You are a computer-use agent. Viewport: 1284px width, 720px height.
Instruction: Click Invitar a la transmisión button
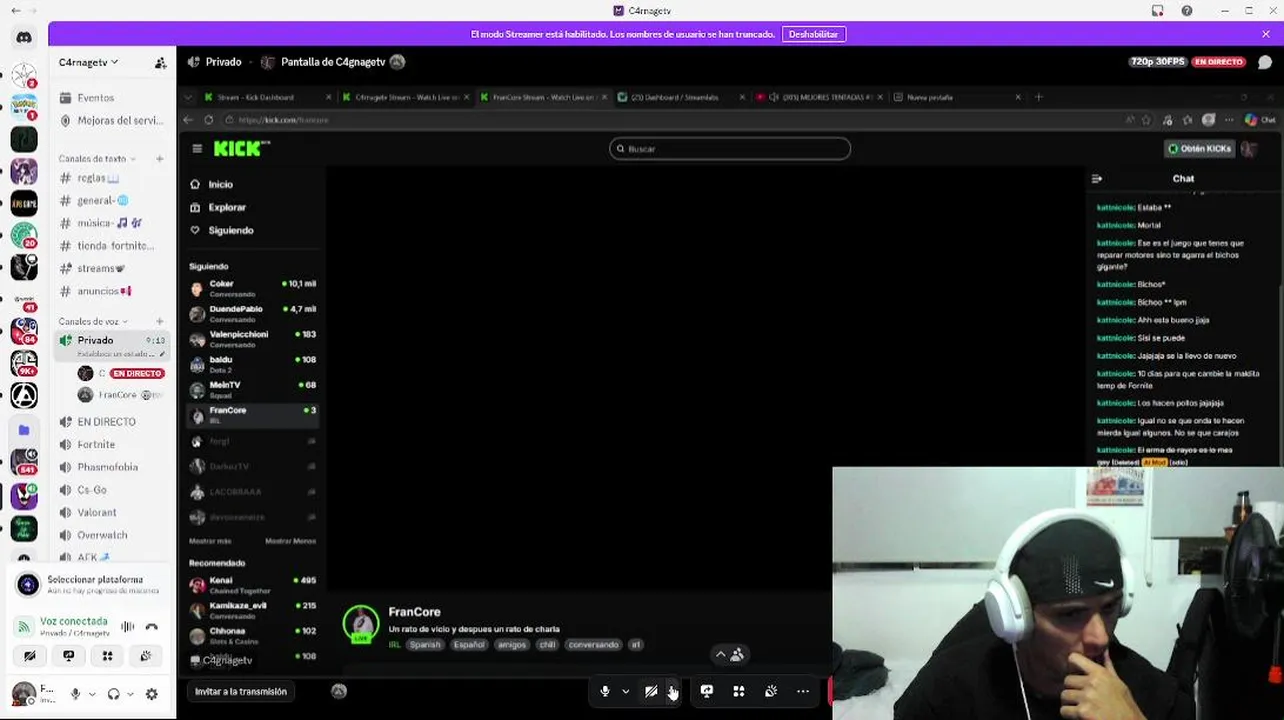tap(241, 691)
